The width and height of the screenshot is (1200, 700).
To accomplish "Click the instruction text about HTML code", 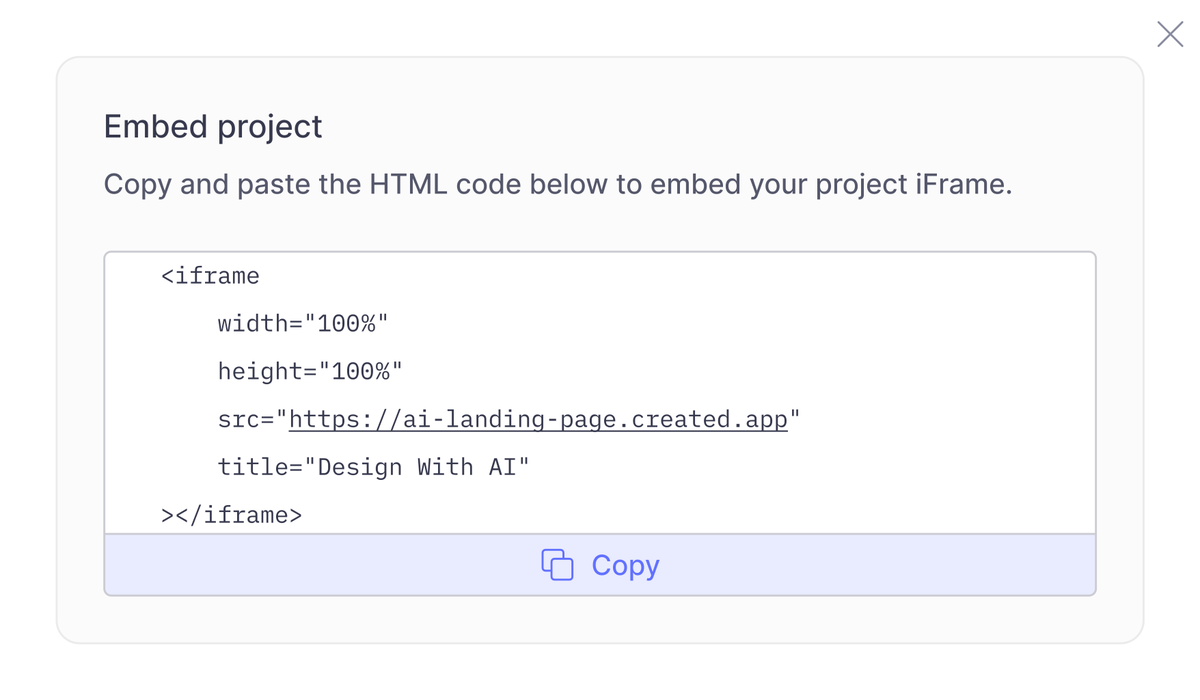I will click(557, 185).
